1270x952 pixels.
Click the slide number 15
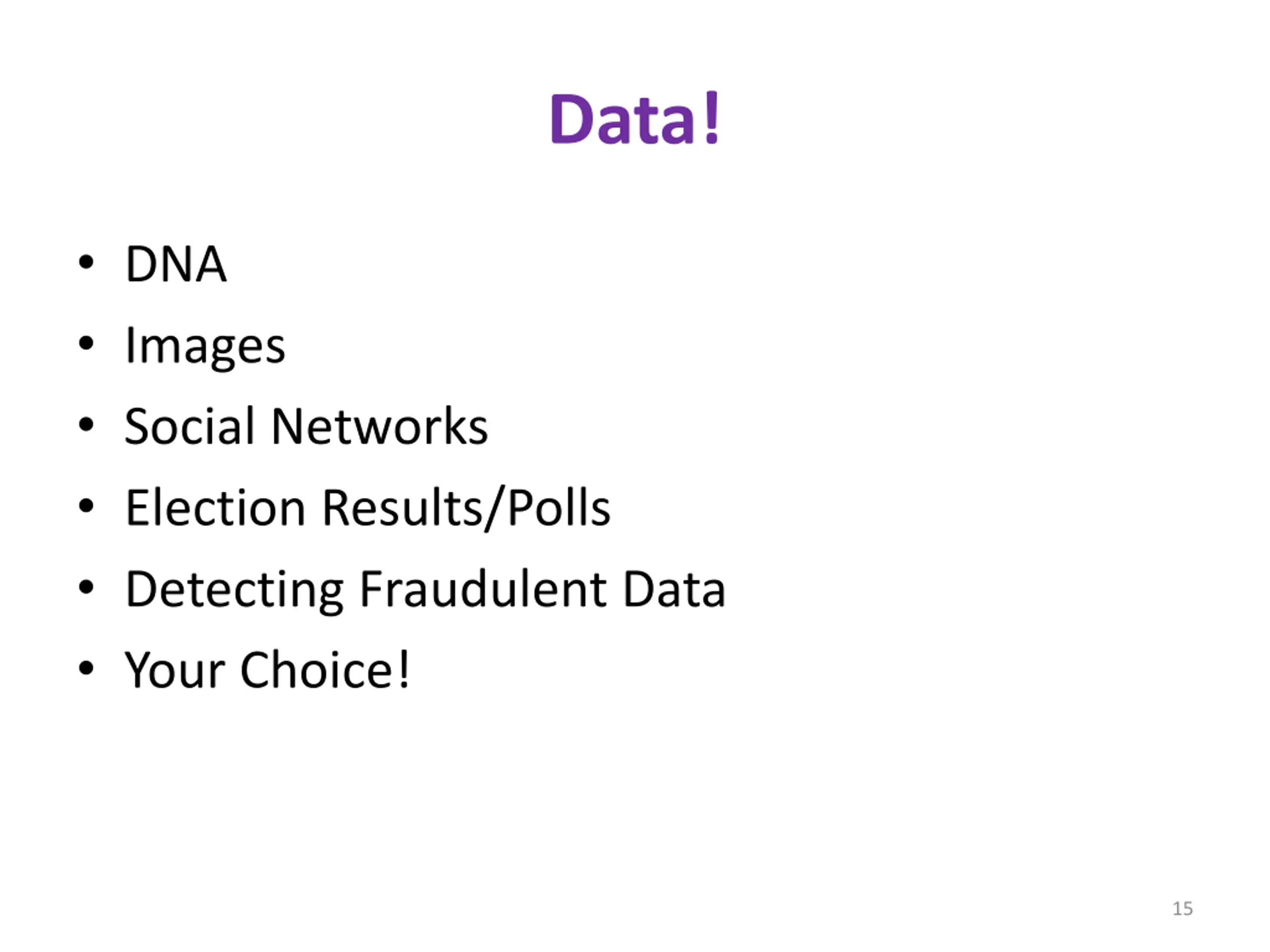click(1182, 909)
